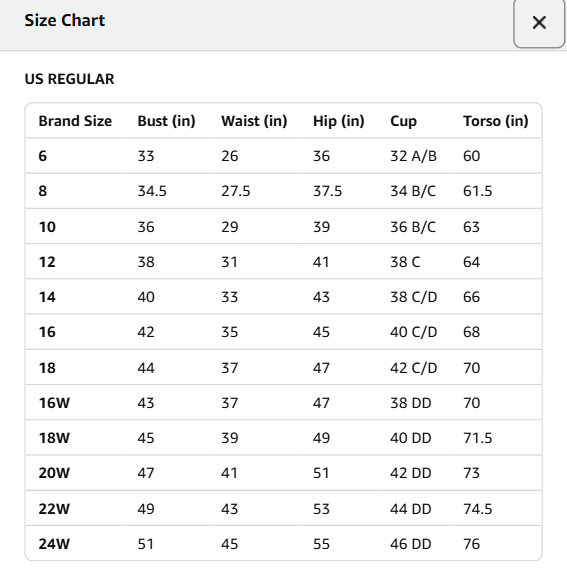Select the 40 C/D cup cell
The height and width of the screenshot is (573, 567).
point(414,332)
